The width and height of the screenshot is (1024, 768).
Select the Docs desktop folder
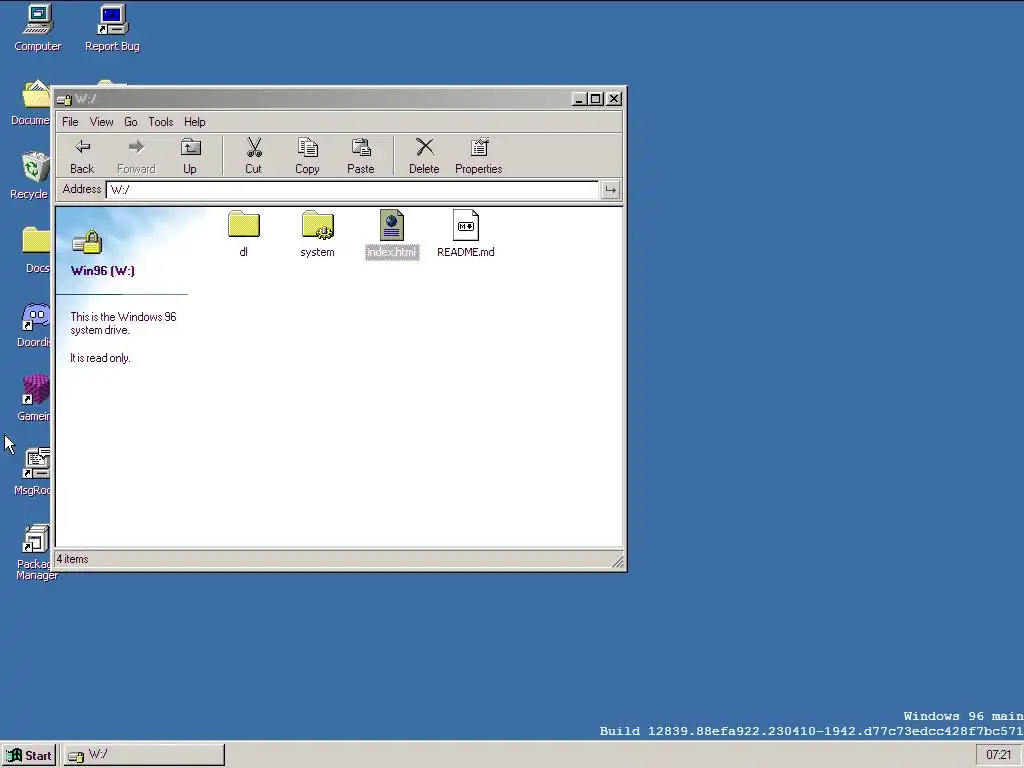pyautogui.click(x=37, y=249)
